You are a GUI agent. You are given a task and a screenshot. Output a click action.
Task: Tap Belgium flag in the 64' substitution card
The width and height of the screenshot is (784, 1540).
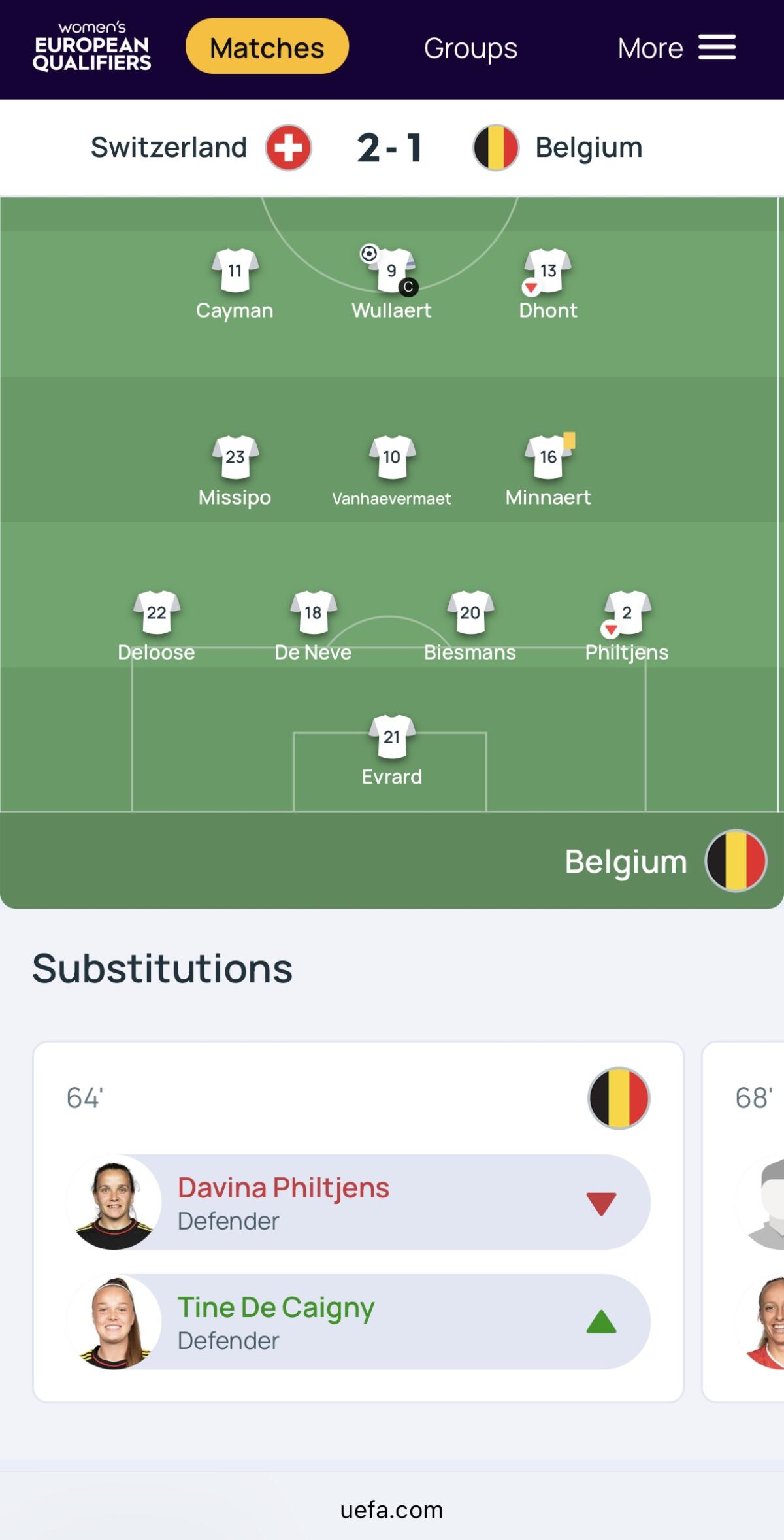(x=619, y=1098)
